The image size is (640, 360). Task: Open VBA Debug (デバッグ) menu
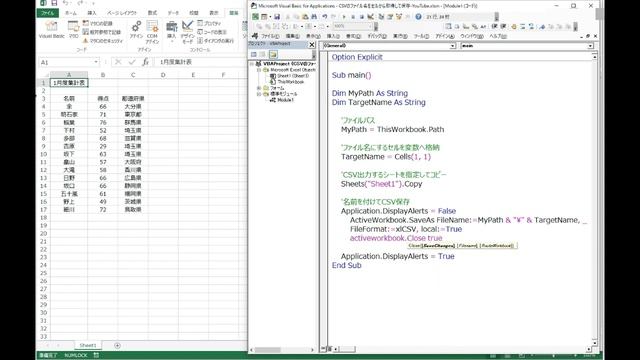[377, 36]
